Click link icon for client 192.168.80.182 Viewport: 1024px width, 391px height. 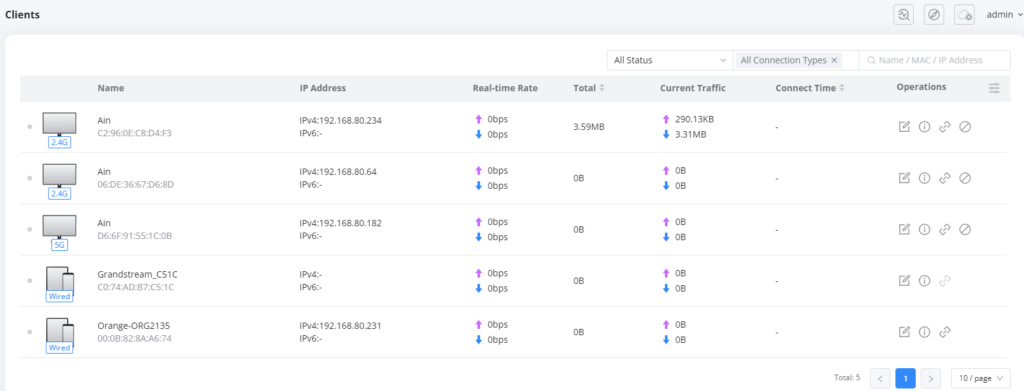pos(944,229)
